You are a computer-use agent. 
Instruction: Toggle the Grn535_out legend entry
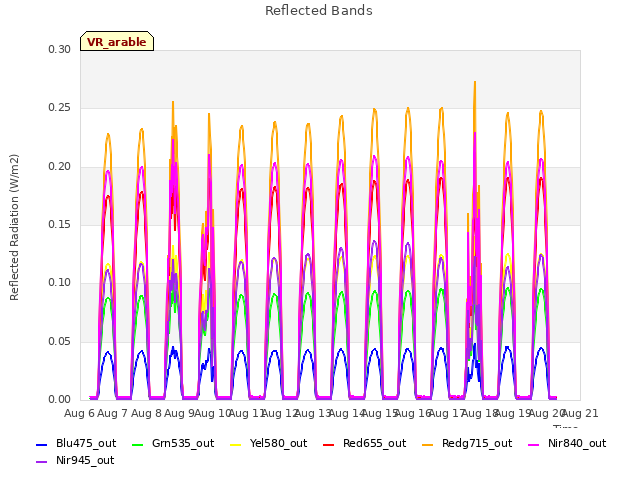click(173, 443)
